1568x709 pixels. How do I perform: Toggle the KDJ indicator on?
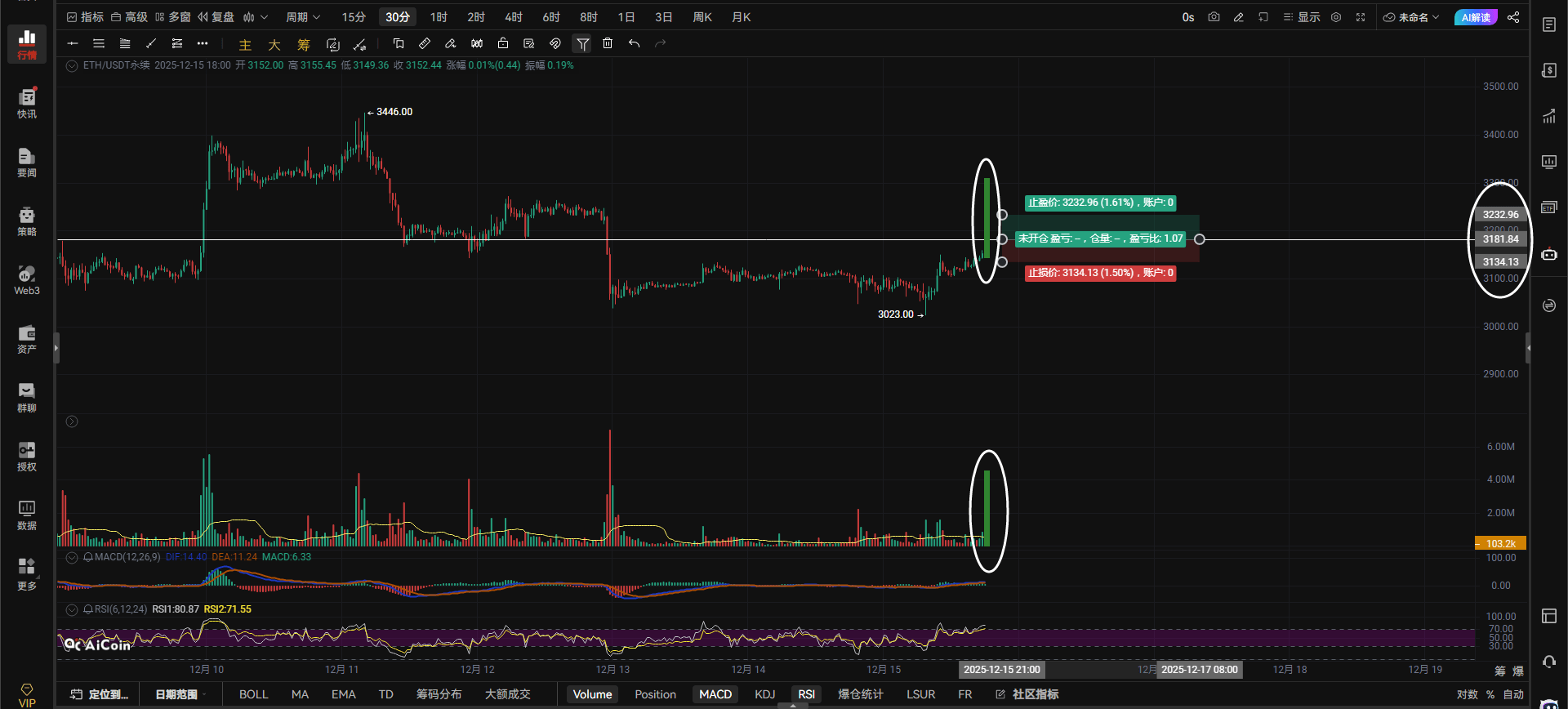coord(765,694)
